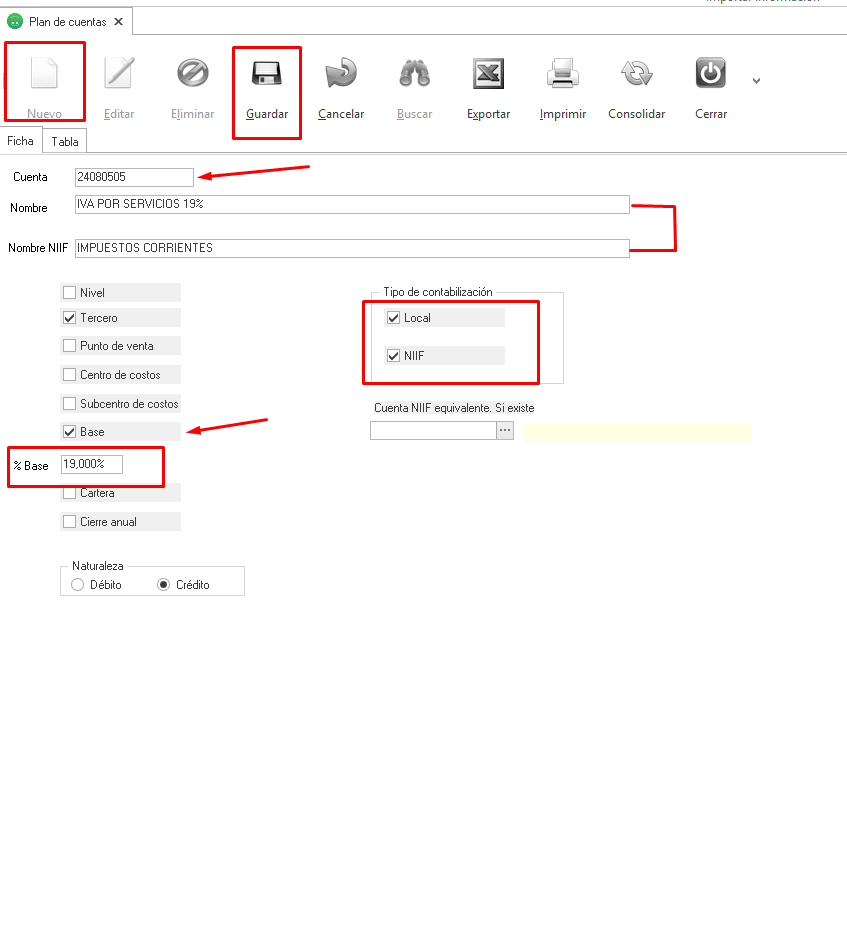Image resolution: width=847 pixels, height=938 pixels.
Task: Close the Plan de cuentas tab
Action: coord(119,21)
